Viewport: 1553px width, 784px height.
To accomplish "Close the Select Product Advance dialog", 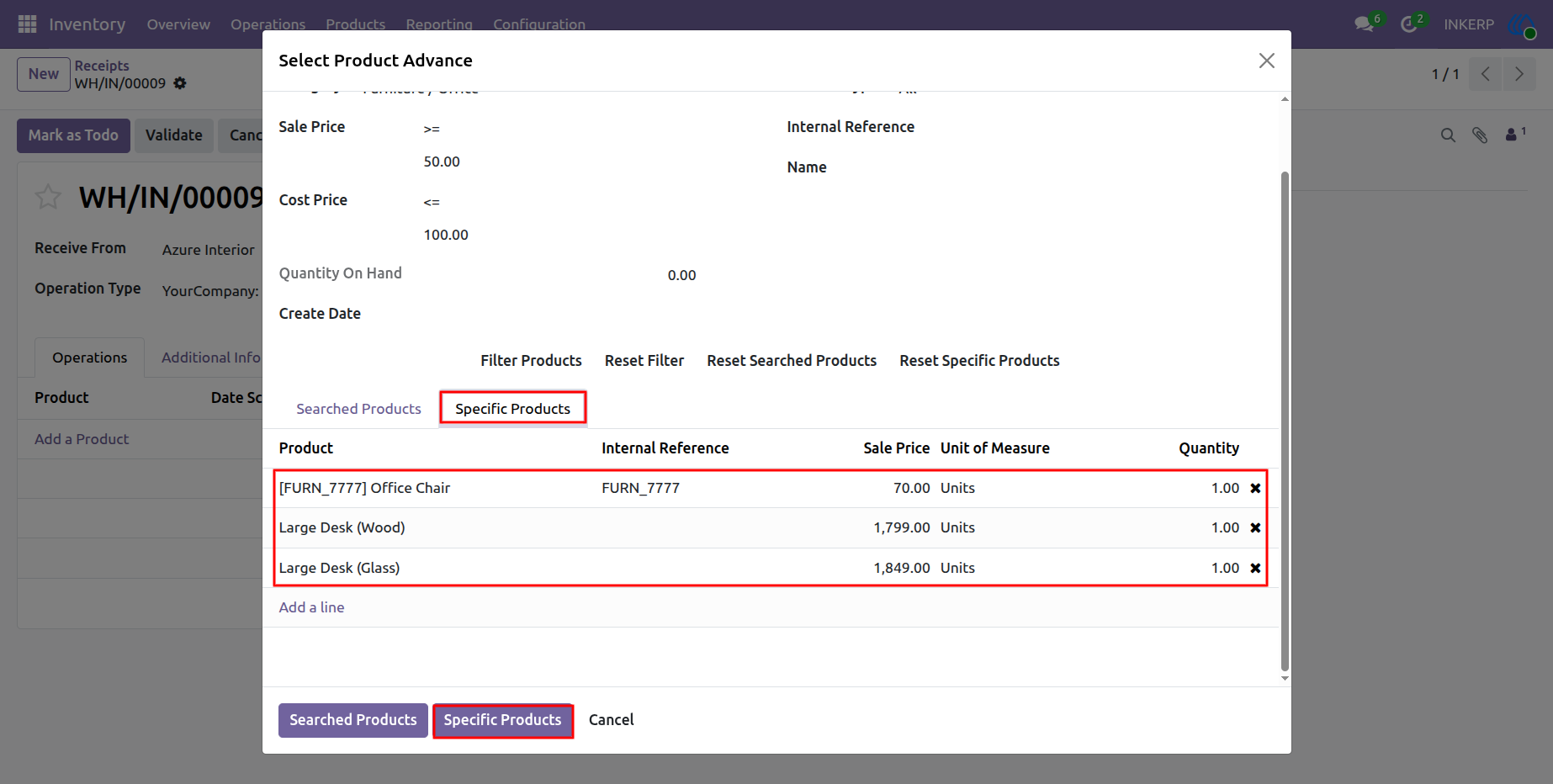I will click(x=1267, y=61).
